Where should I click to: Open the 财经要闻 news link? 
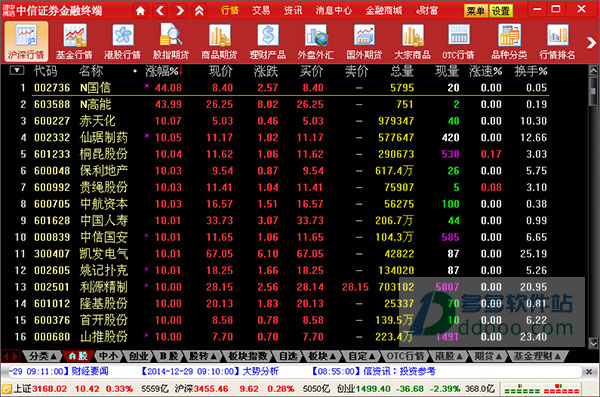(x=90, y=371)
